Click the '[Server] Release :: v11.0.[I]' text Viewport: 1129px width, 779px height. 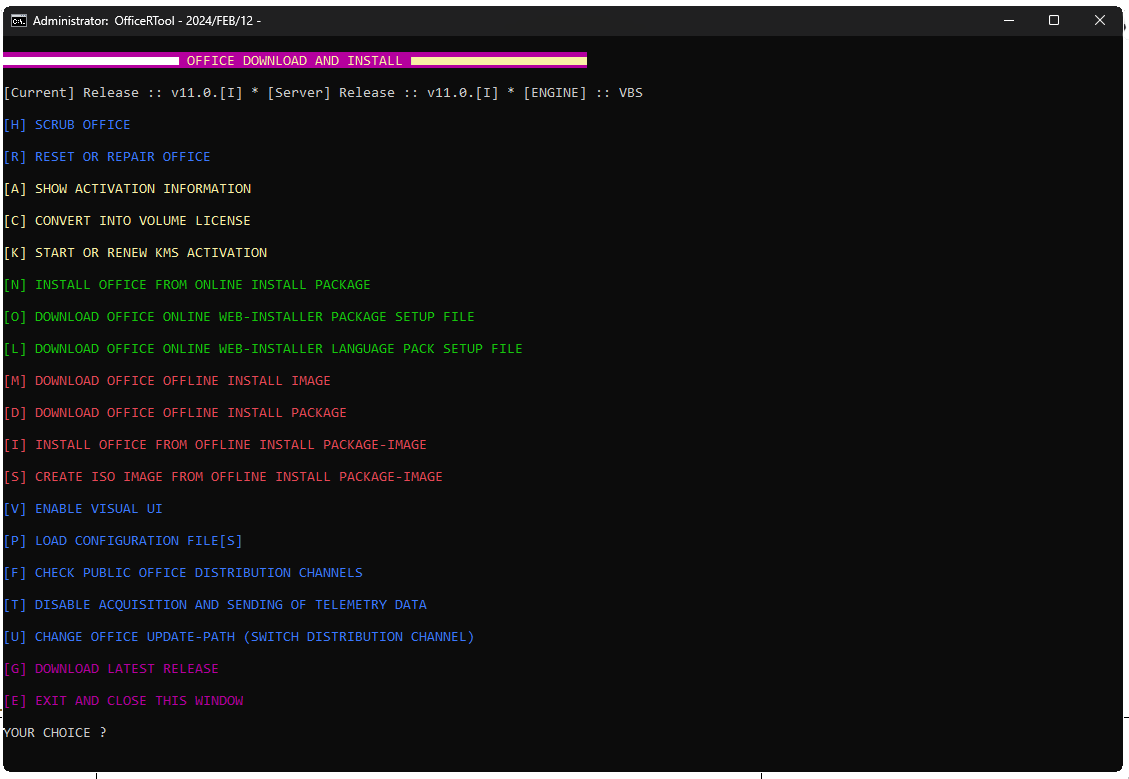[x=383, y=93]
